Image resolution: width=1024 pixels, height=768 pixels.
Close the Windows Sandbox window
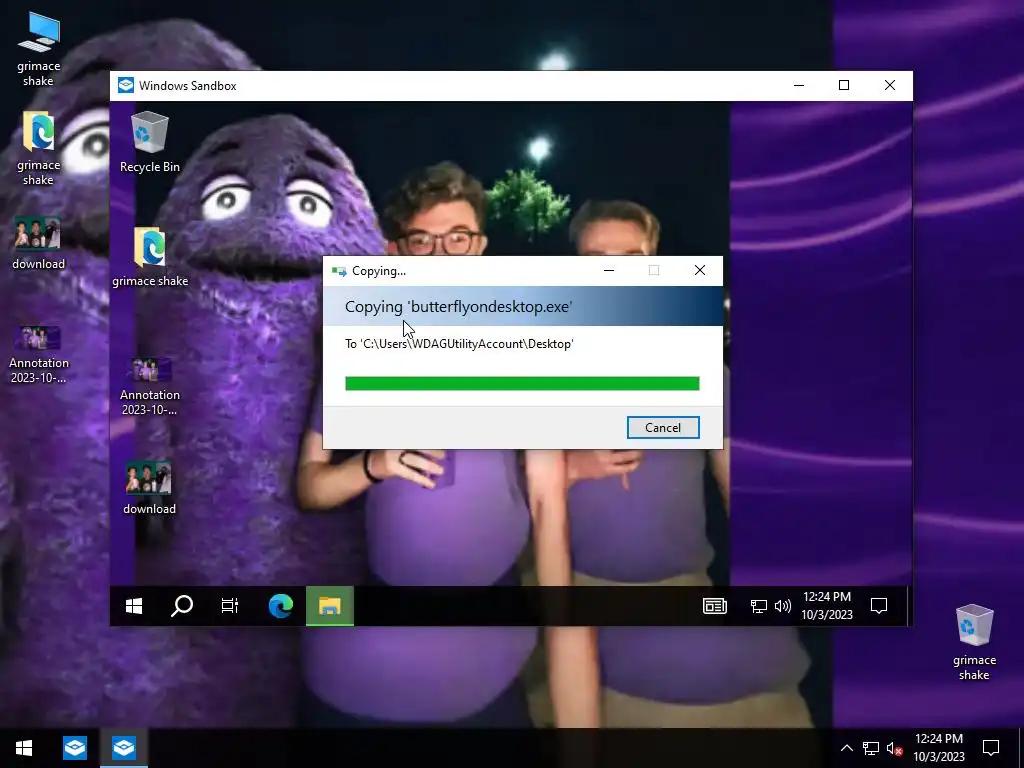889,86
